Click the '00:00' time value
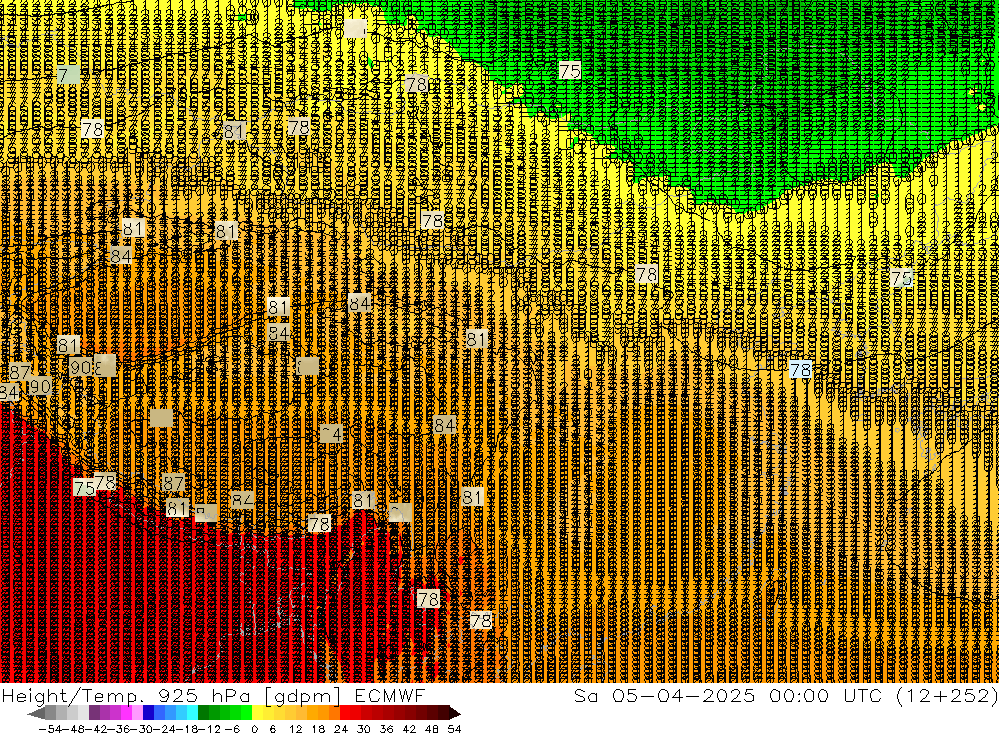Image resolution: width=1000 pixels, height=733 pixels. pyautogui.click(x=798, y=696)
